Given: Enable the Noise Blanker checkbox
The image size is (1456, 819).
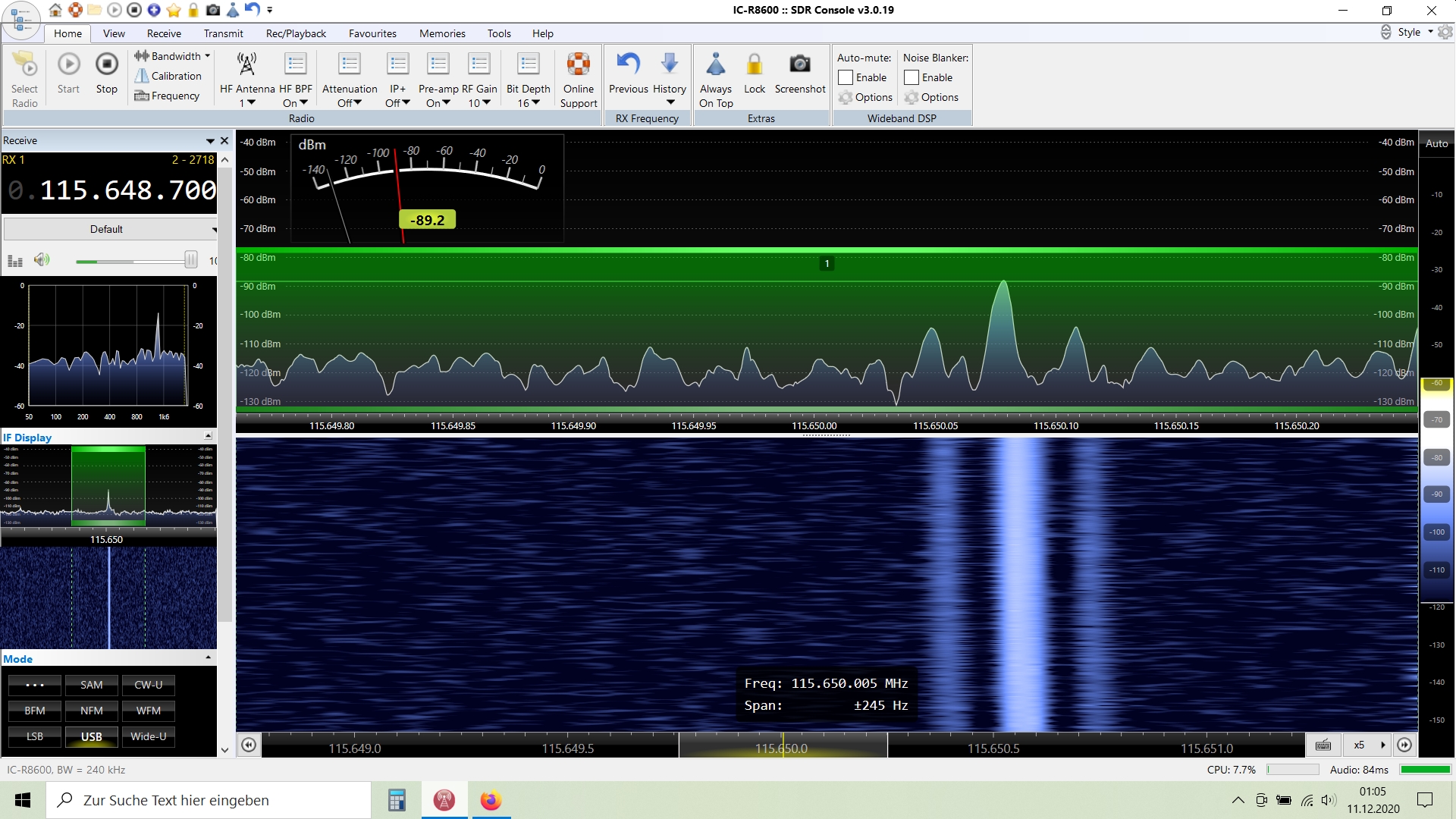Looking at the screenshot, I should 912,77.
